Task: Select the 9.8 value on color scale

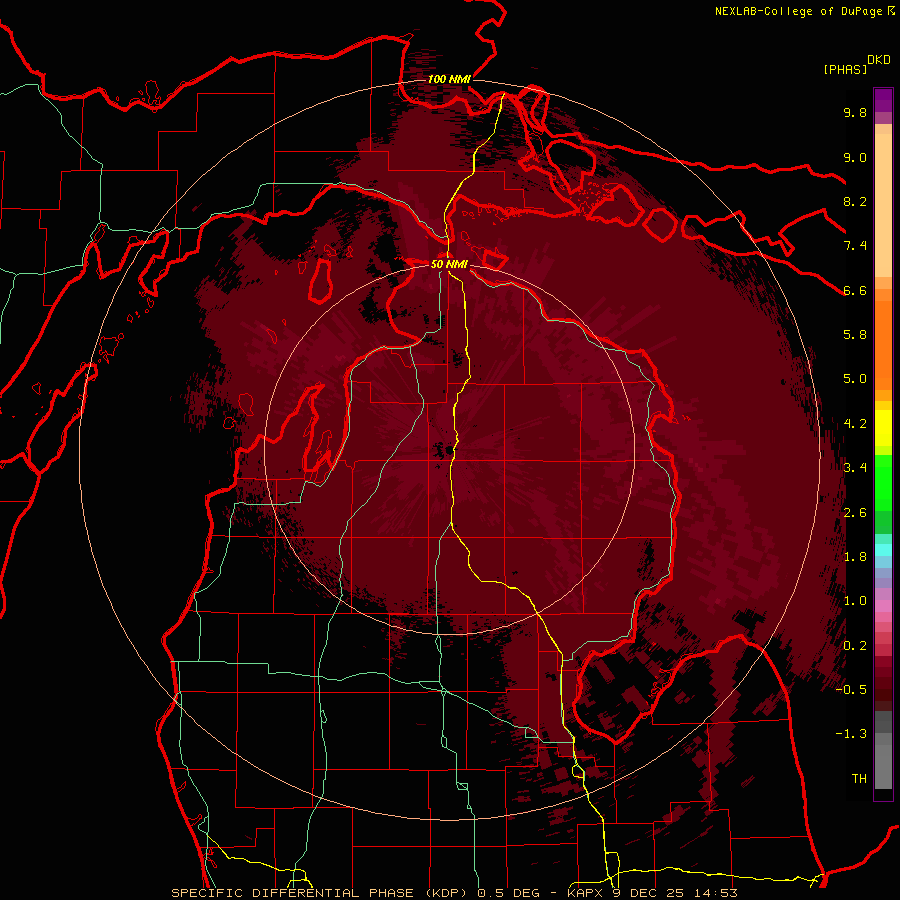Action: [x=855, y=112]
